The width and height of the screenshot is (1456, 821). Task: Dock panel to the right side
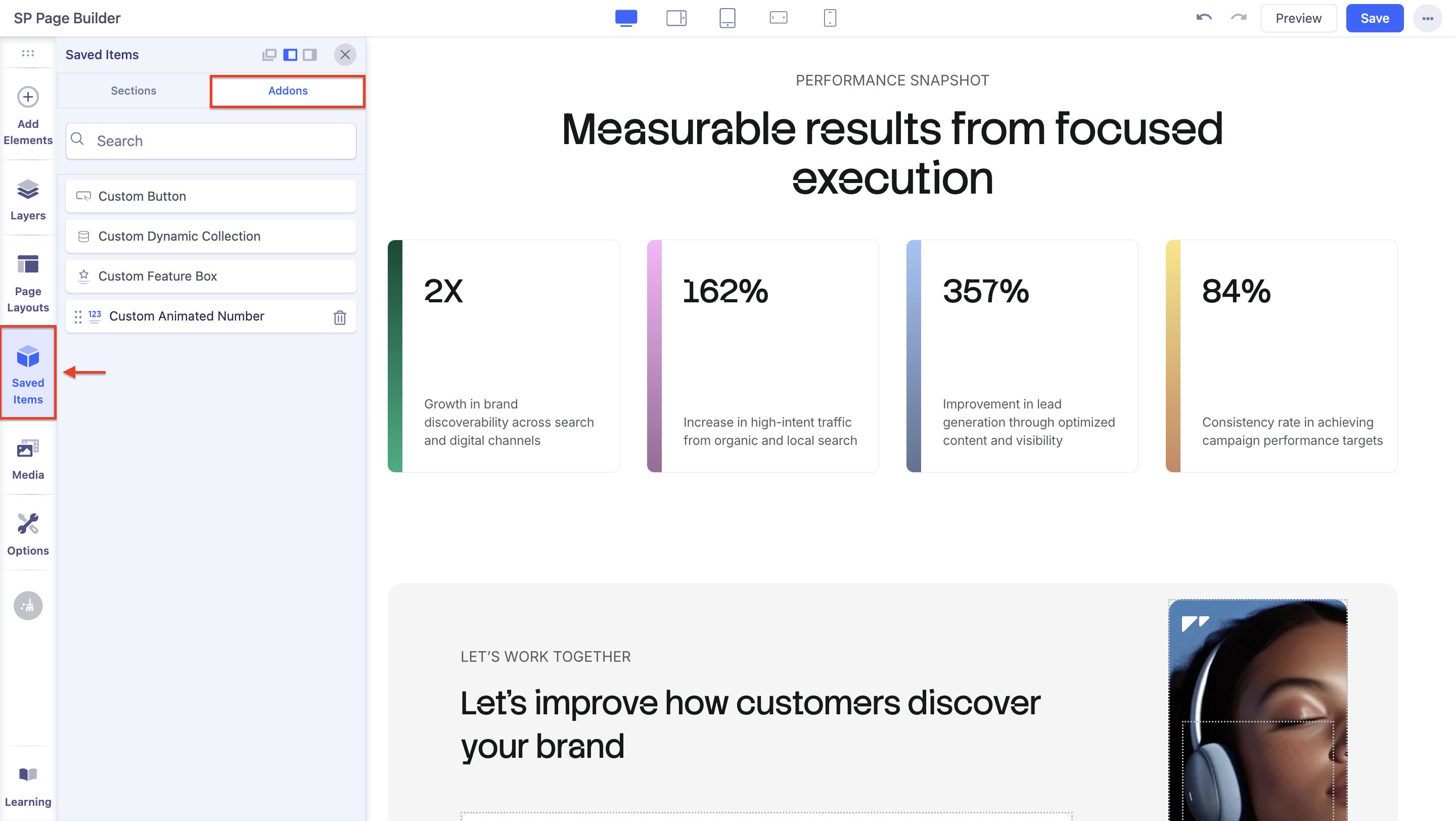[310, 55]
